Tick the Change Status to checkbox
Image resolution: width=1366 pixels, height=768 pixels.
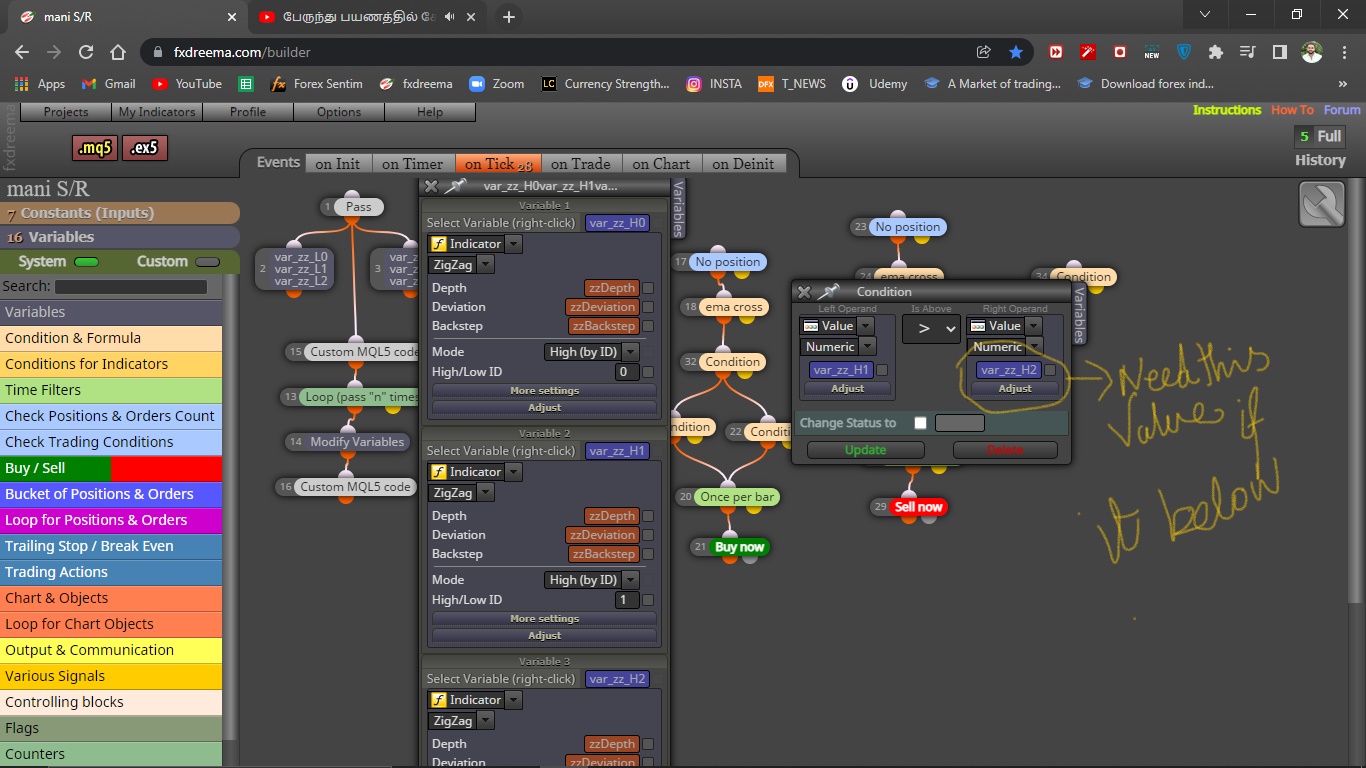(920, 423)
